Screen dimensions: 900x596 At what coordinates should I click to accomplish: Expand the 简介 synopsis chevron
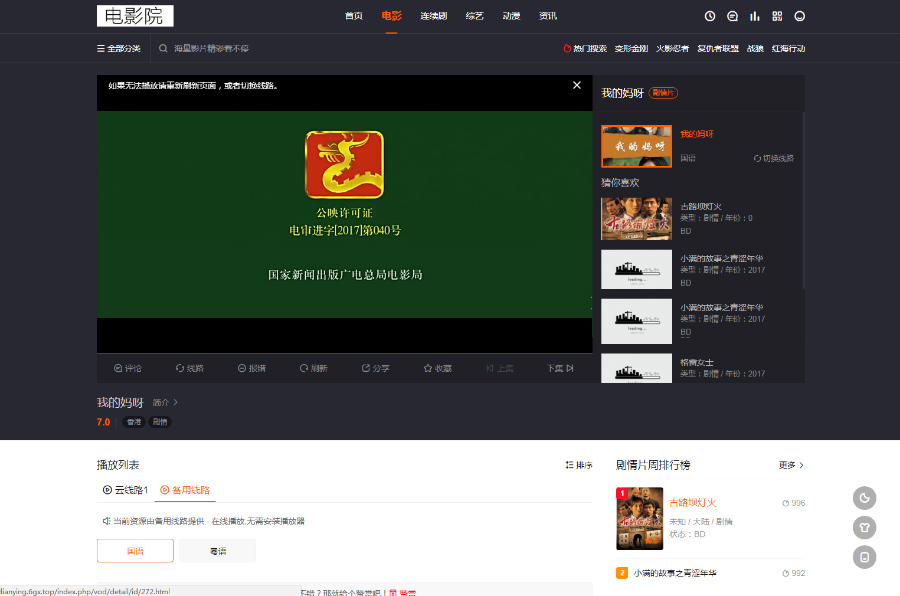(x=176, y=402)
